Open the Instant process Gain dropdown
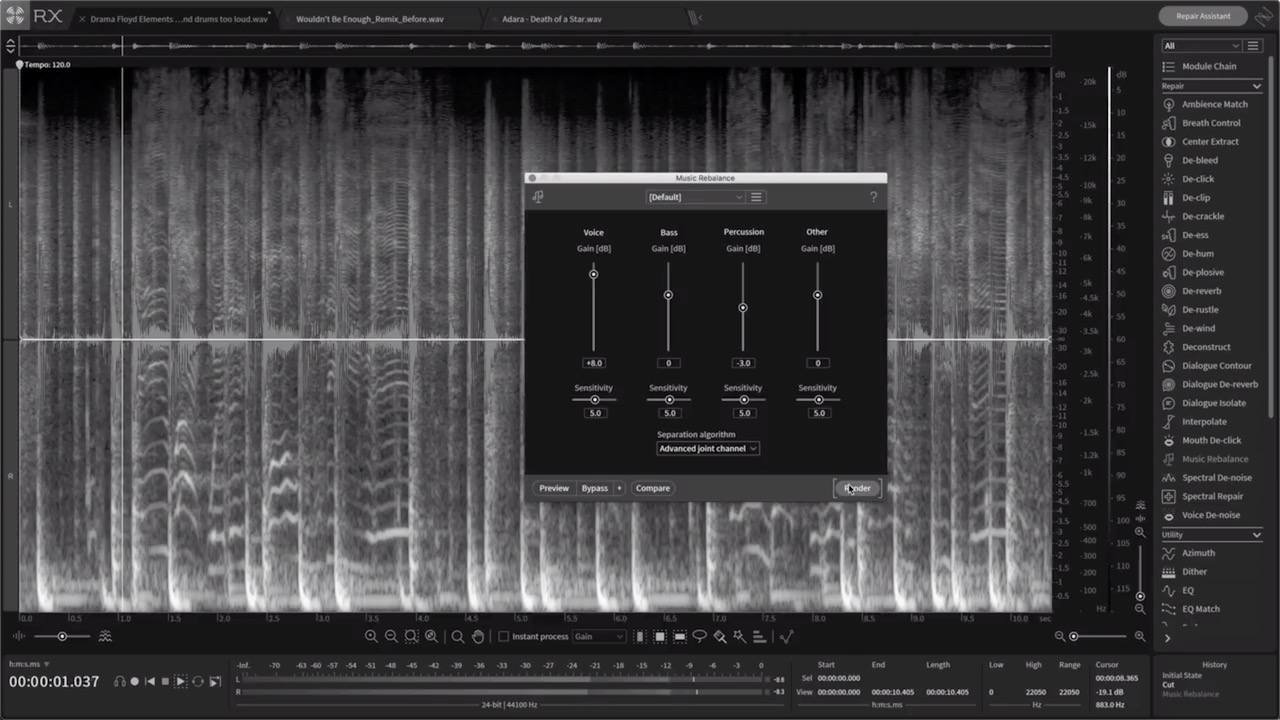Image resolution: width=1280 pixels, height=720 pixels. [599, 636]
